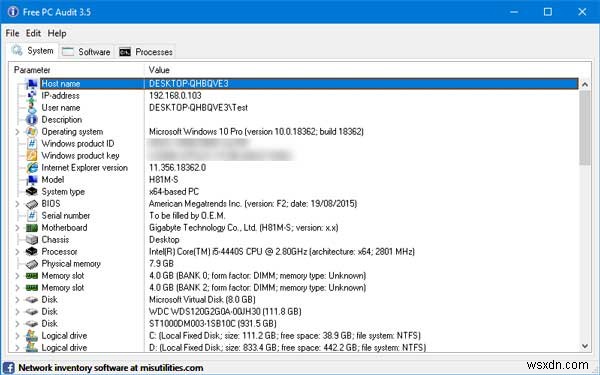Viewport: 600px width, 375px height.
Task: Click the BANK 2 Memory slot icon
Action: pos(32,287)
